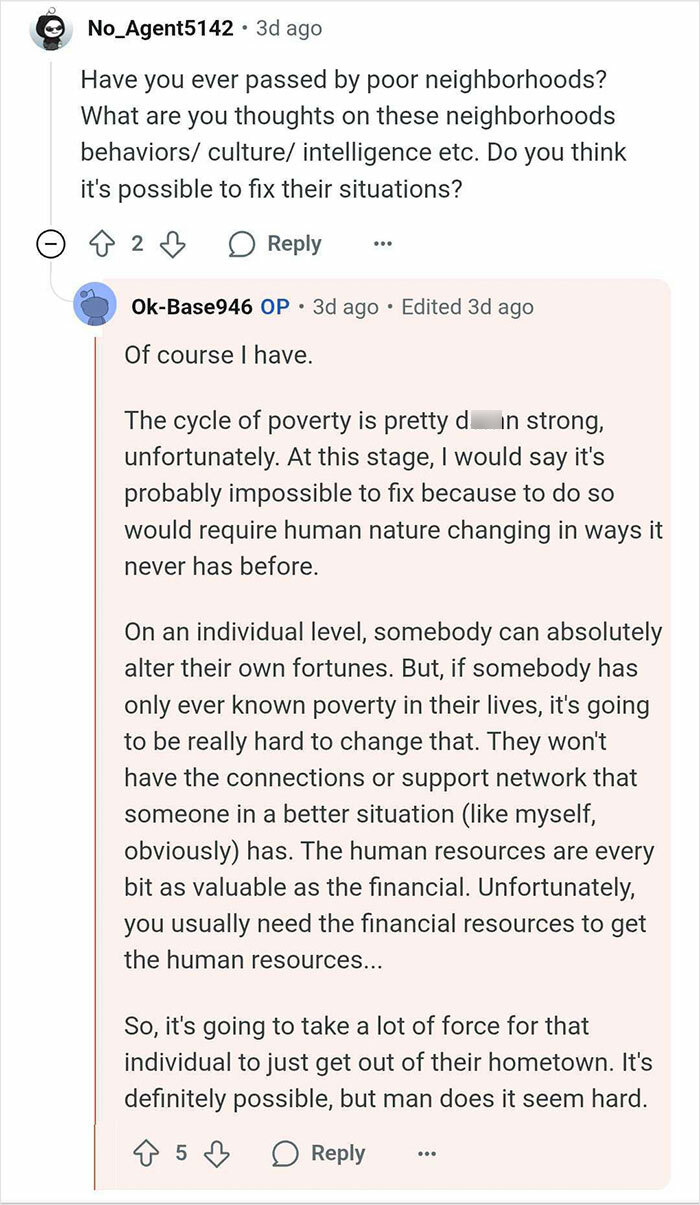Open Ok-Base946's profile link
Viewport: 700px width, 1205px height.
point(188,307)
